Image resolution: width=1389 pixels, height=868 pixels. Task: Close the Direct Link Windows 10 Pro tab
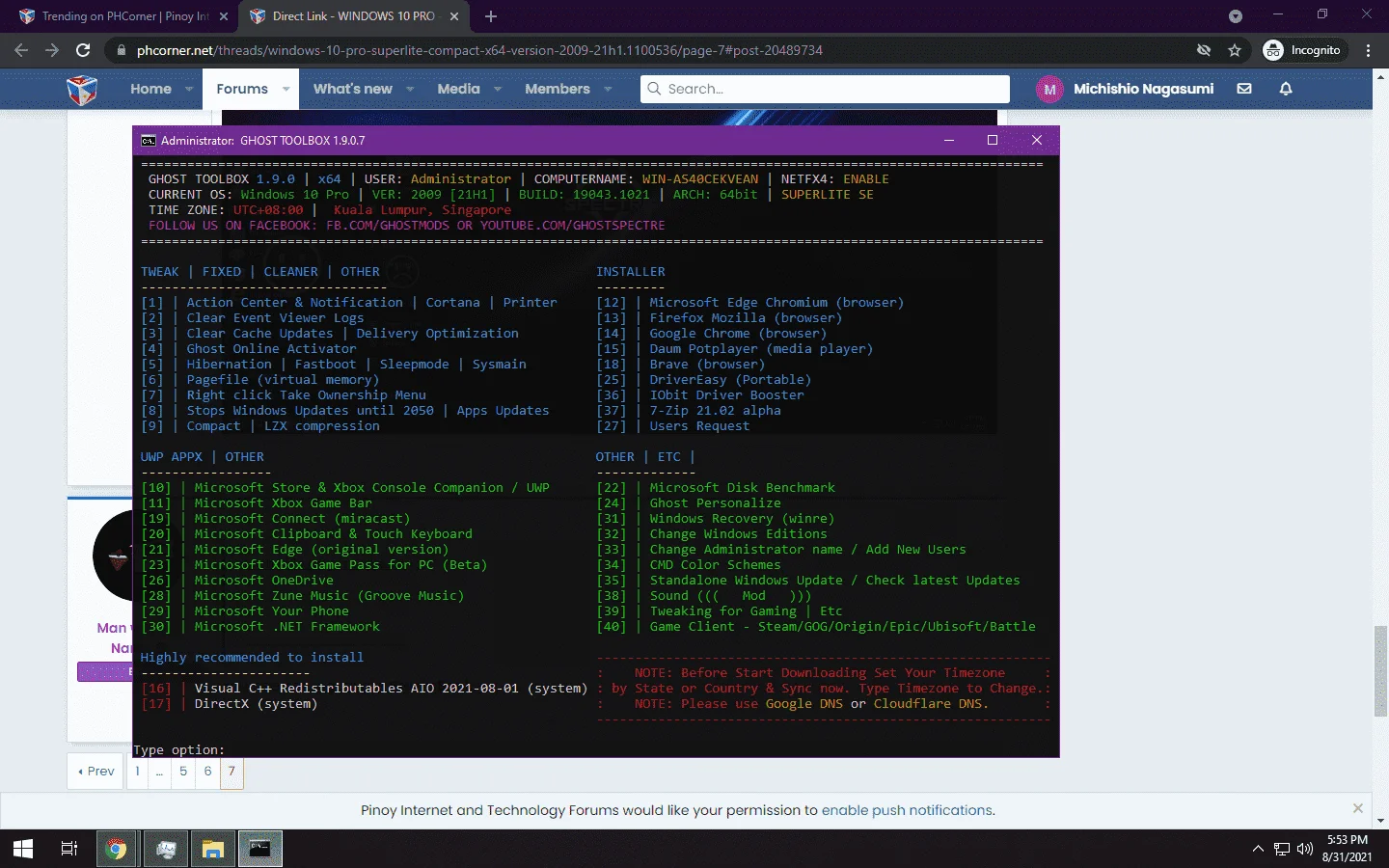(454, 16)
